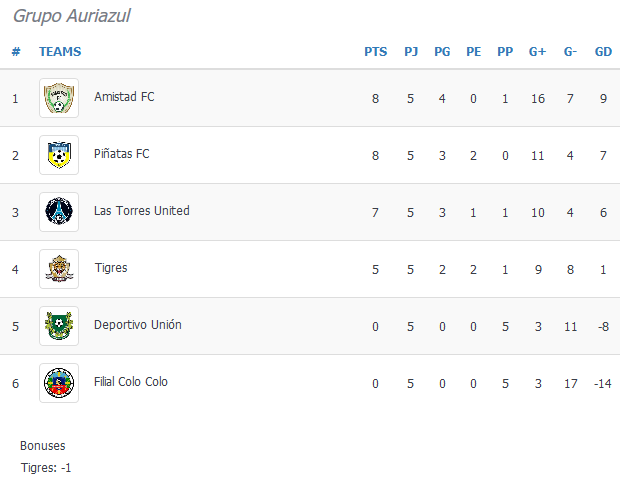Open the Filial Colo Colo name link
620x484 pixels.
[131, 382]
